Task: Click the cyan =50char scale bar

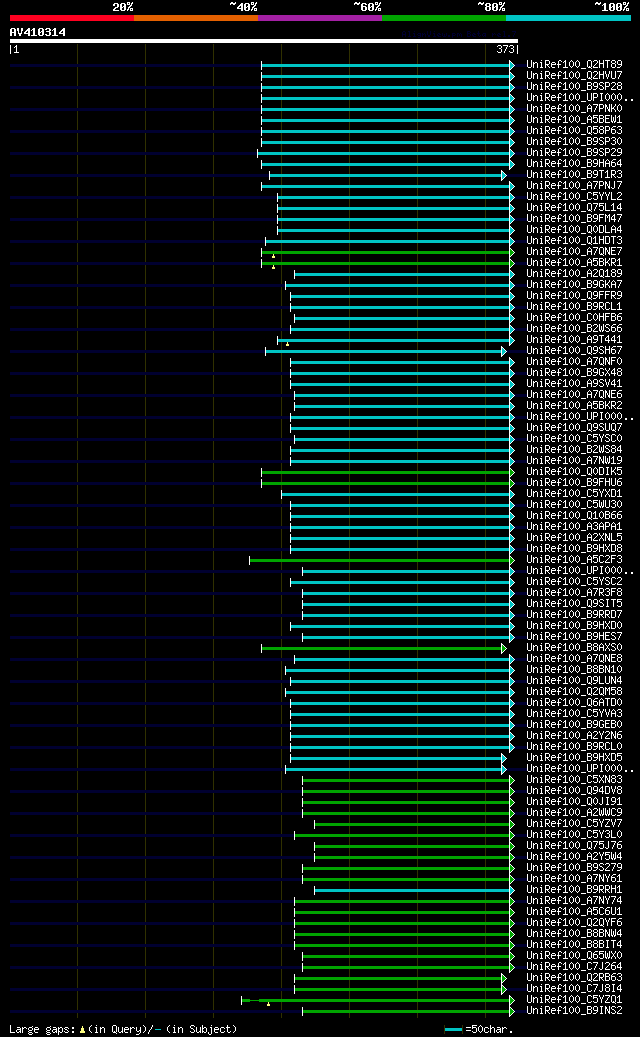Action: pos(454,1030)
